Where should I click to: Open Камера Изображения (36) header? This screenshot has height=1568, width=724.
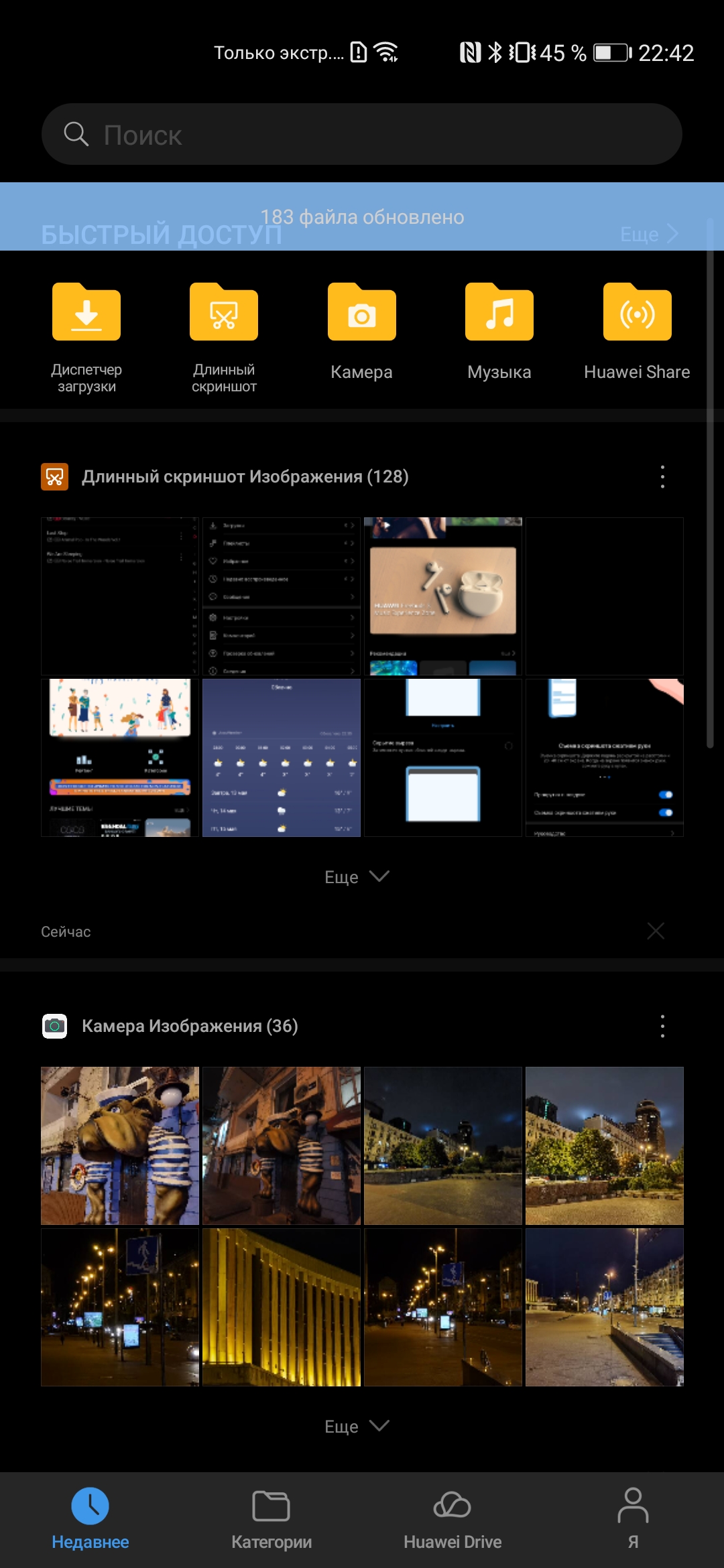pyautogui.click(x=190, y=1026)
